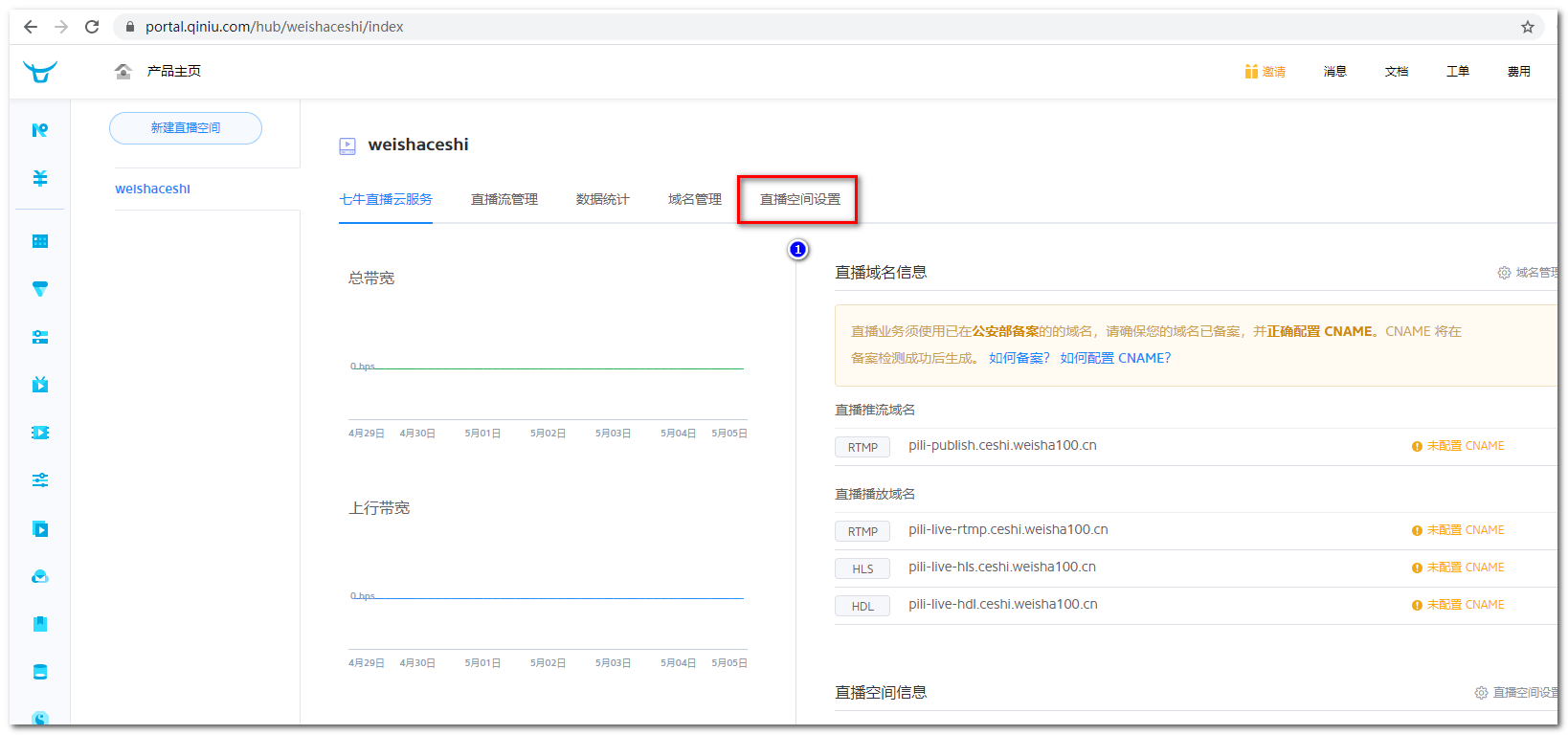Click the 直播域名信息 section heading

coord(881,273)
